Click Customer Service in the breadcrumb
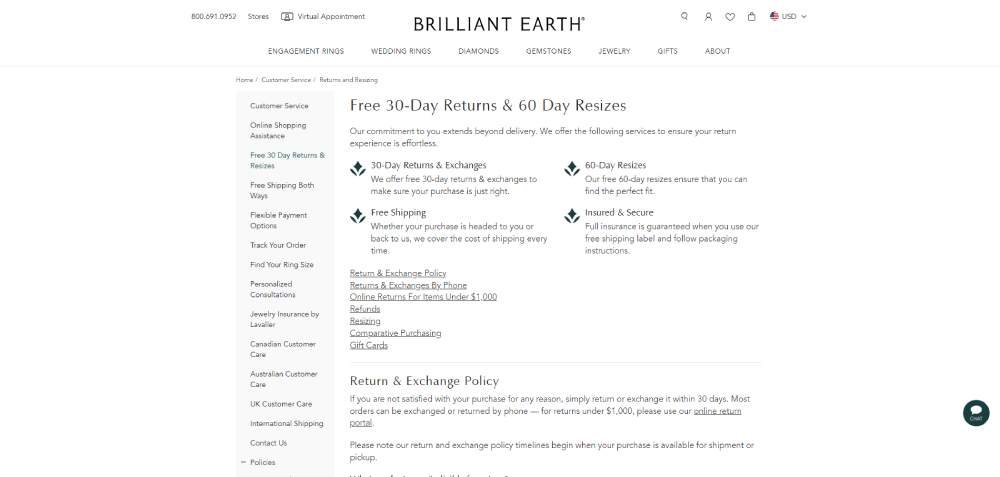This screenshot has height=477, width=1000. click(286, 80)
